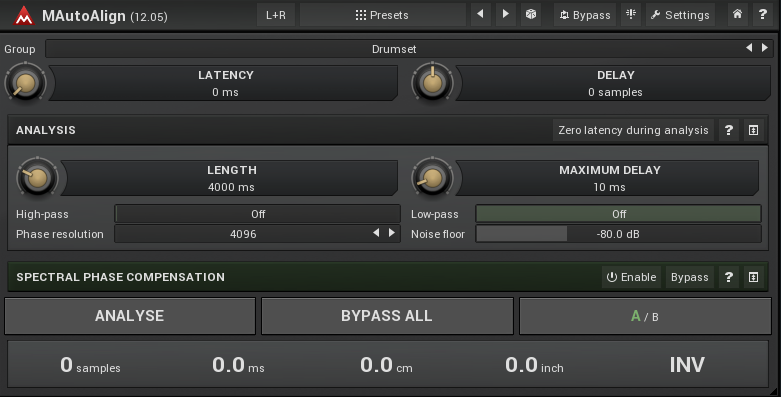
Task: Open the Presets browser
Action: 383,15
